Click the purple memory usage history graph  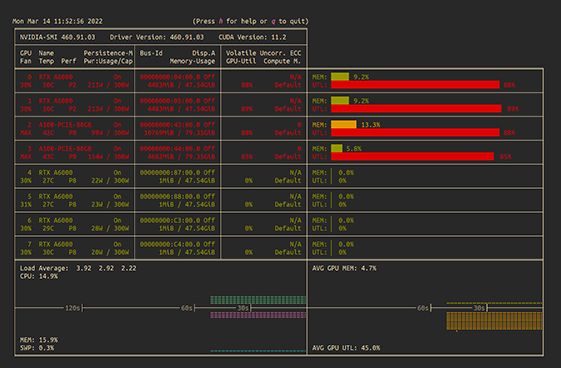[258, 315]
